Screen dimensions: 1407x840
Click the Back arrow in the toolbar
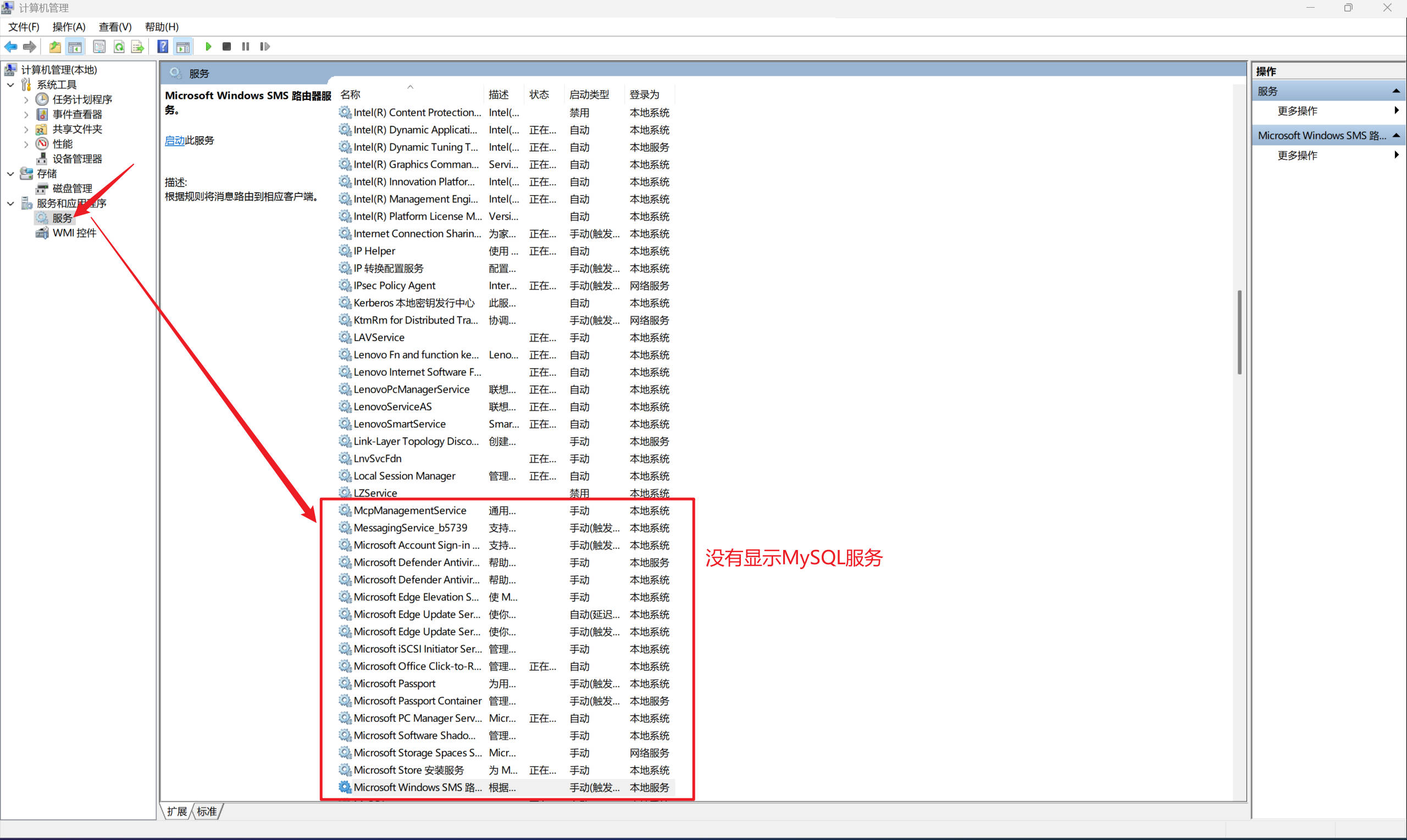11,46
